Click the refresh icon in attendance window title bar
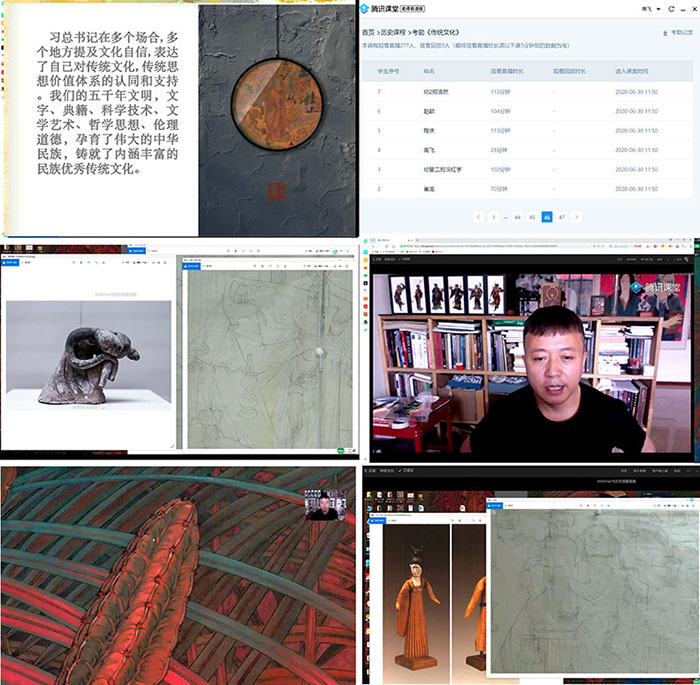Screen dimensions: 700x685 pos(671,9)
